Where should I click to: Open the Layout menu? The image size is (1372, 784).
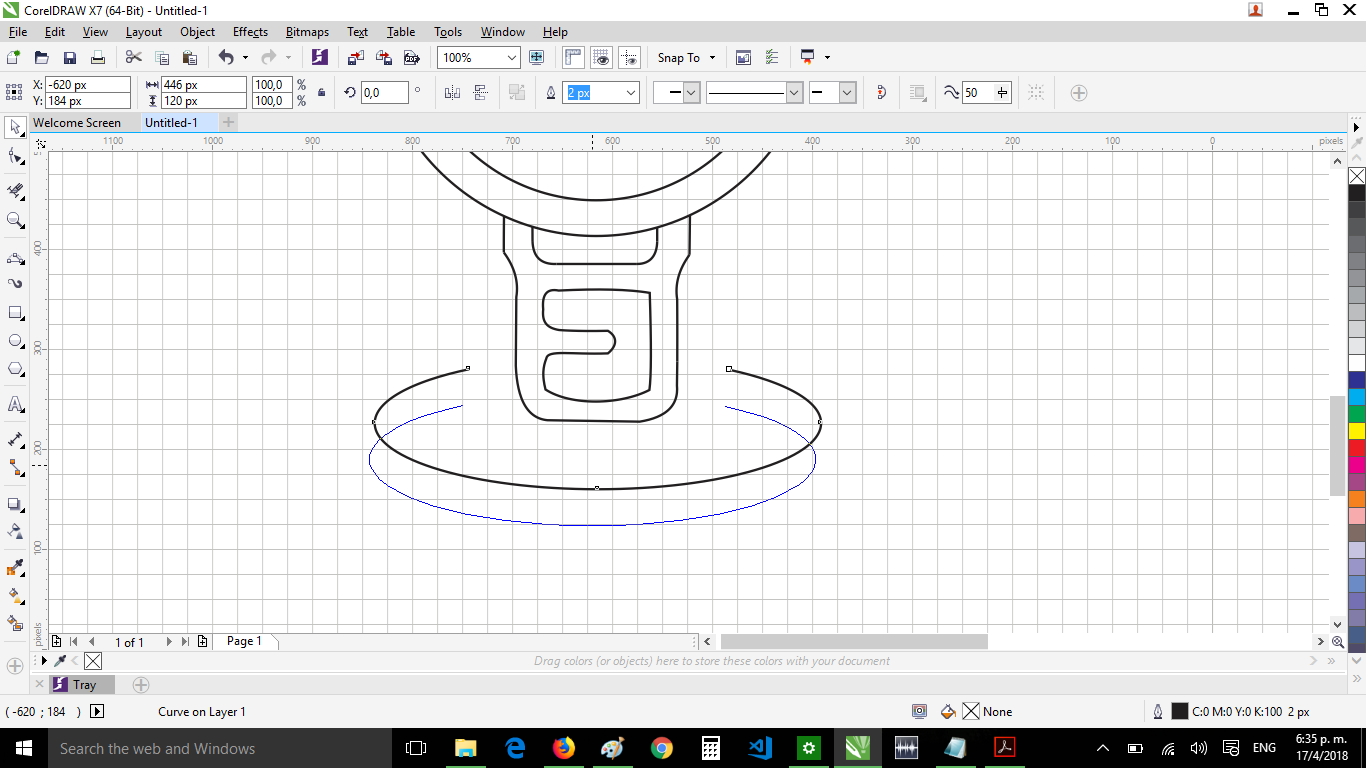(144, 32)
